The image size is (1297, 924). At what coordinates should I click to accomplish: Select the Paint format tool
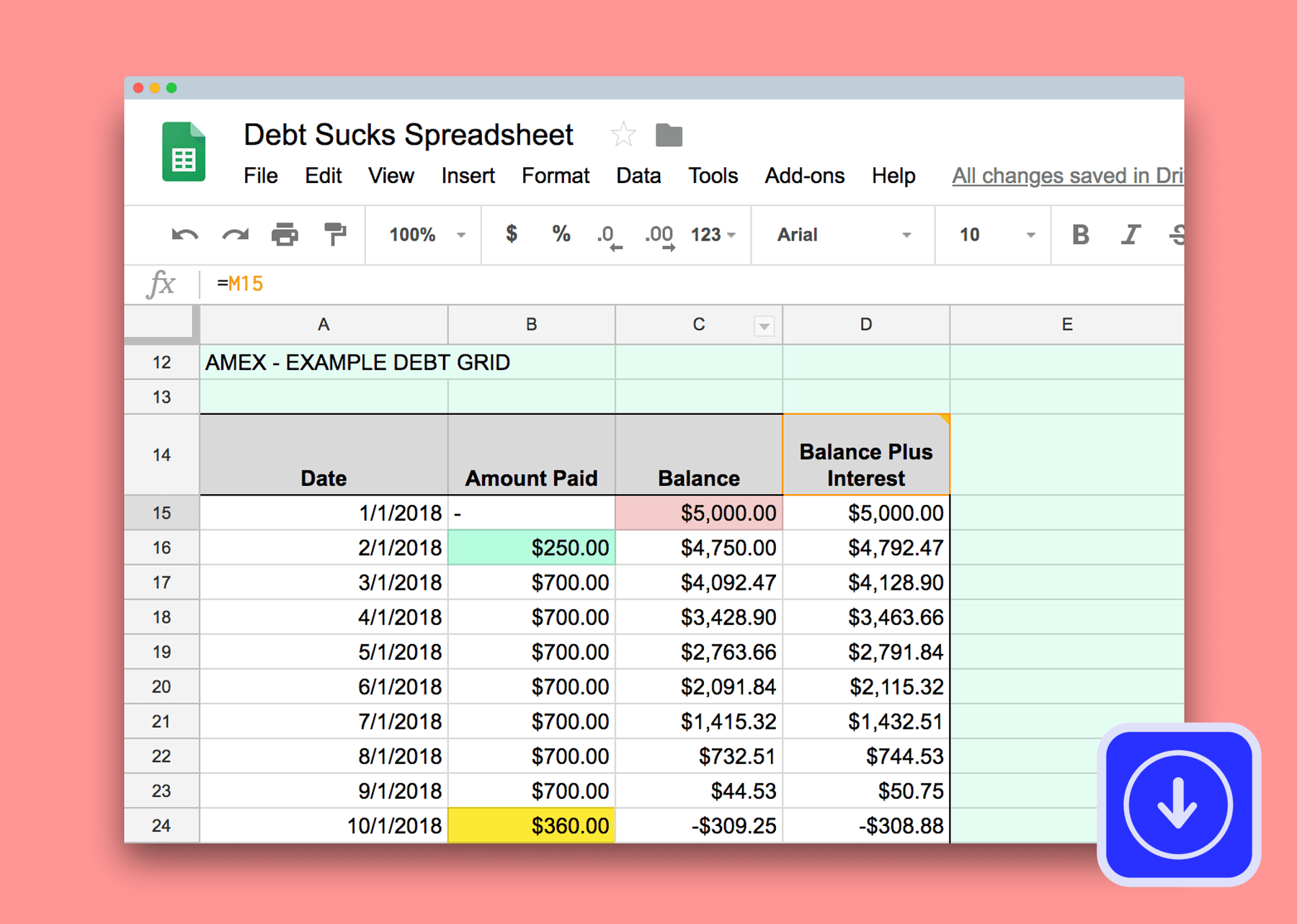coord(334,234)
